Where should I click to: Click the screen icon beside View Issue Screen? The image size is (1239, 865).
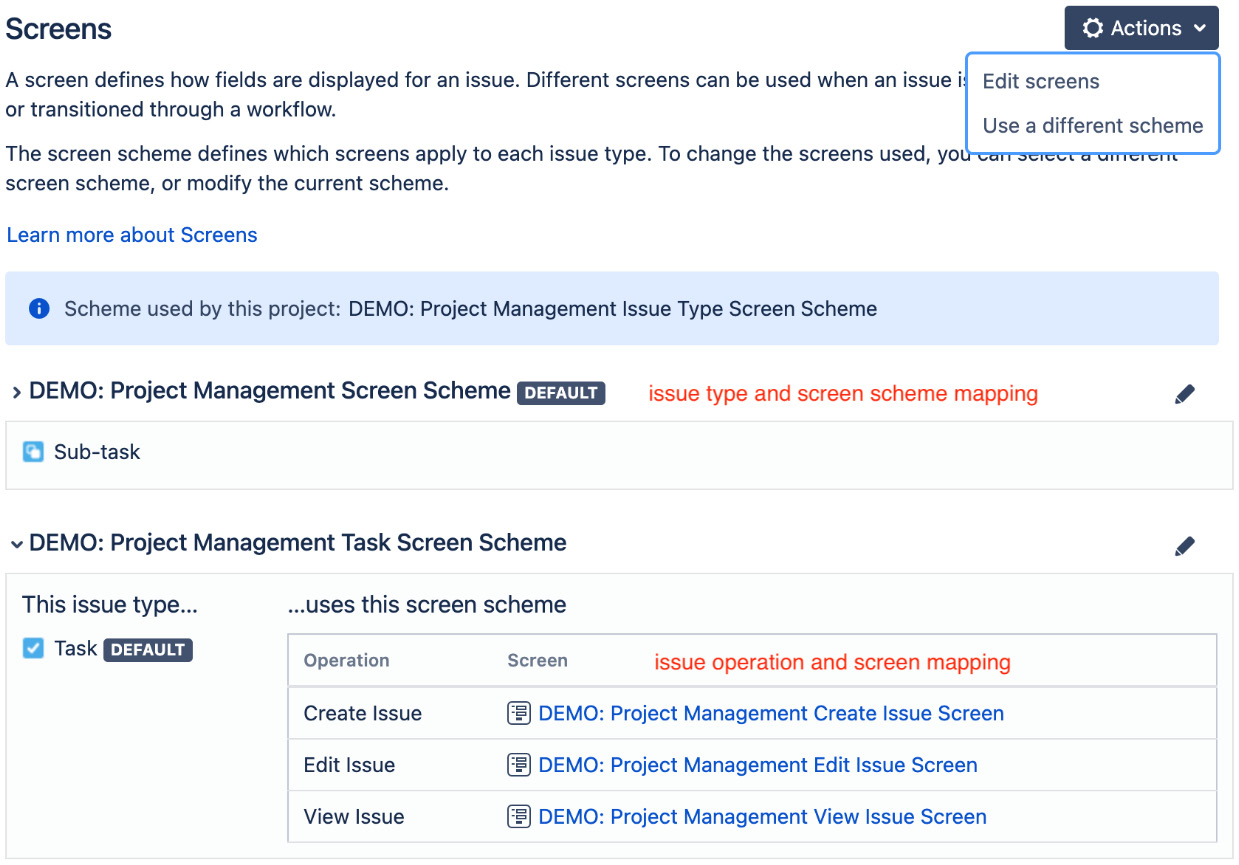coord(519,817)
